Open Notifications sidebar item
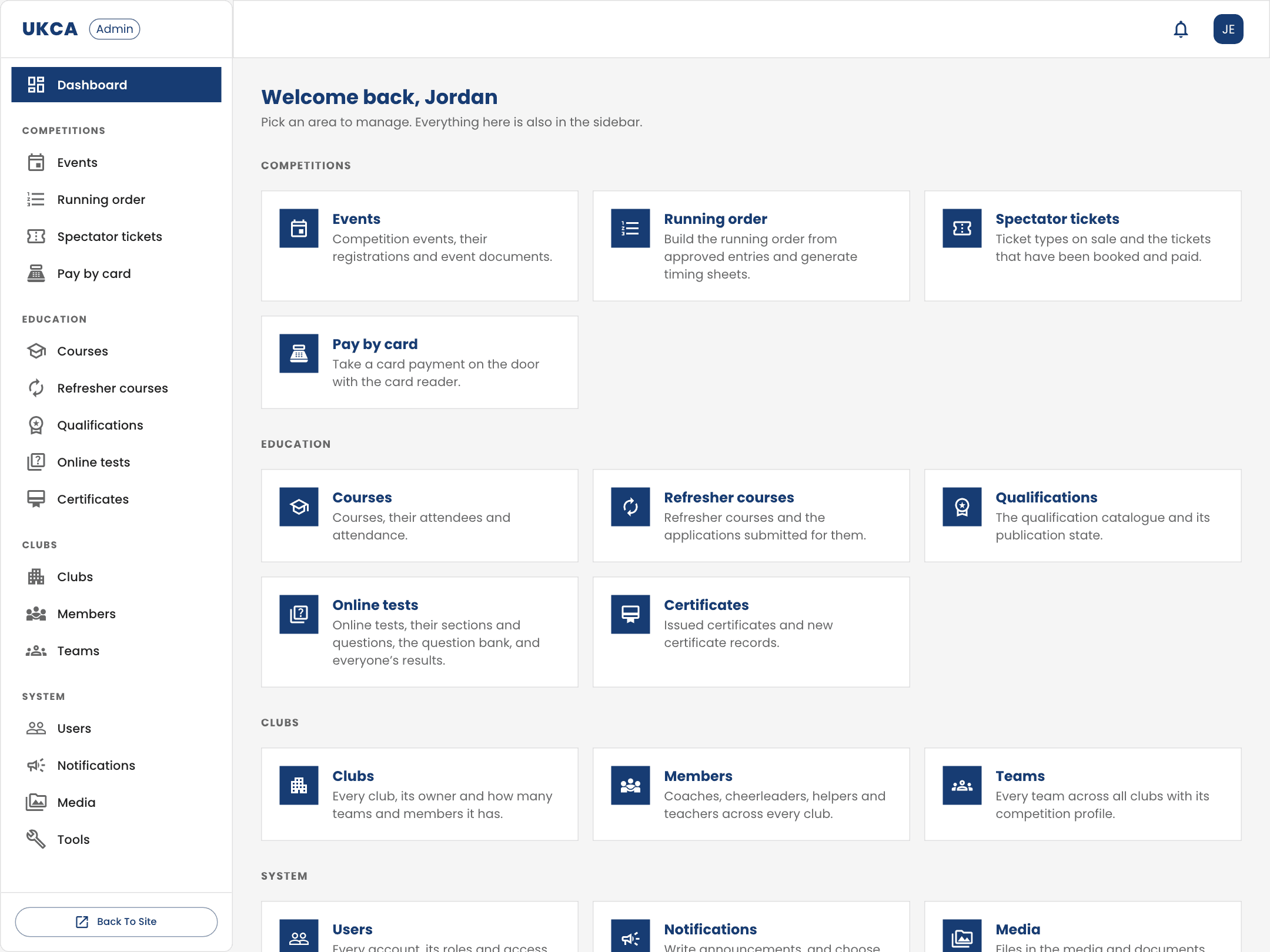Viewport: 1270px width, 952px height. click(x=116, y=765)
